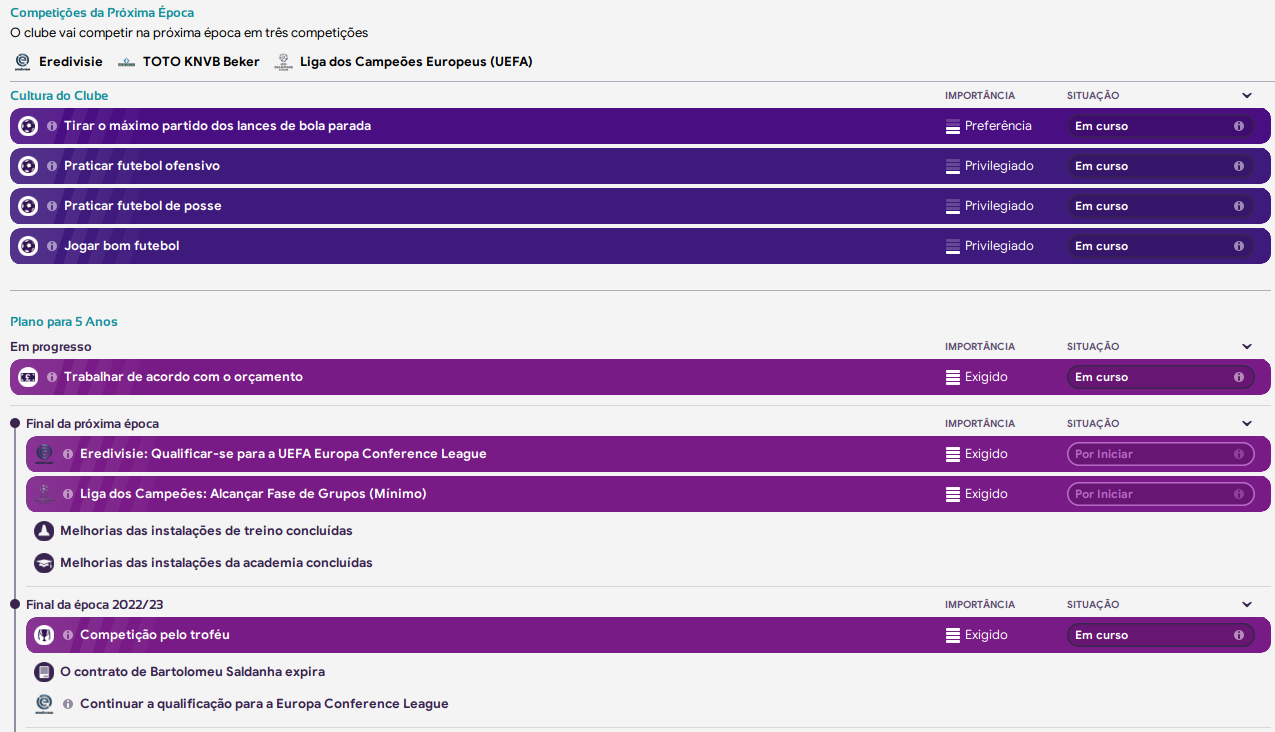Click training cone icon beside 'instalações de treino'

tap(44, 531)
